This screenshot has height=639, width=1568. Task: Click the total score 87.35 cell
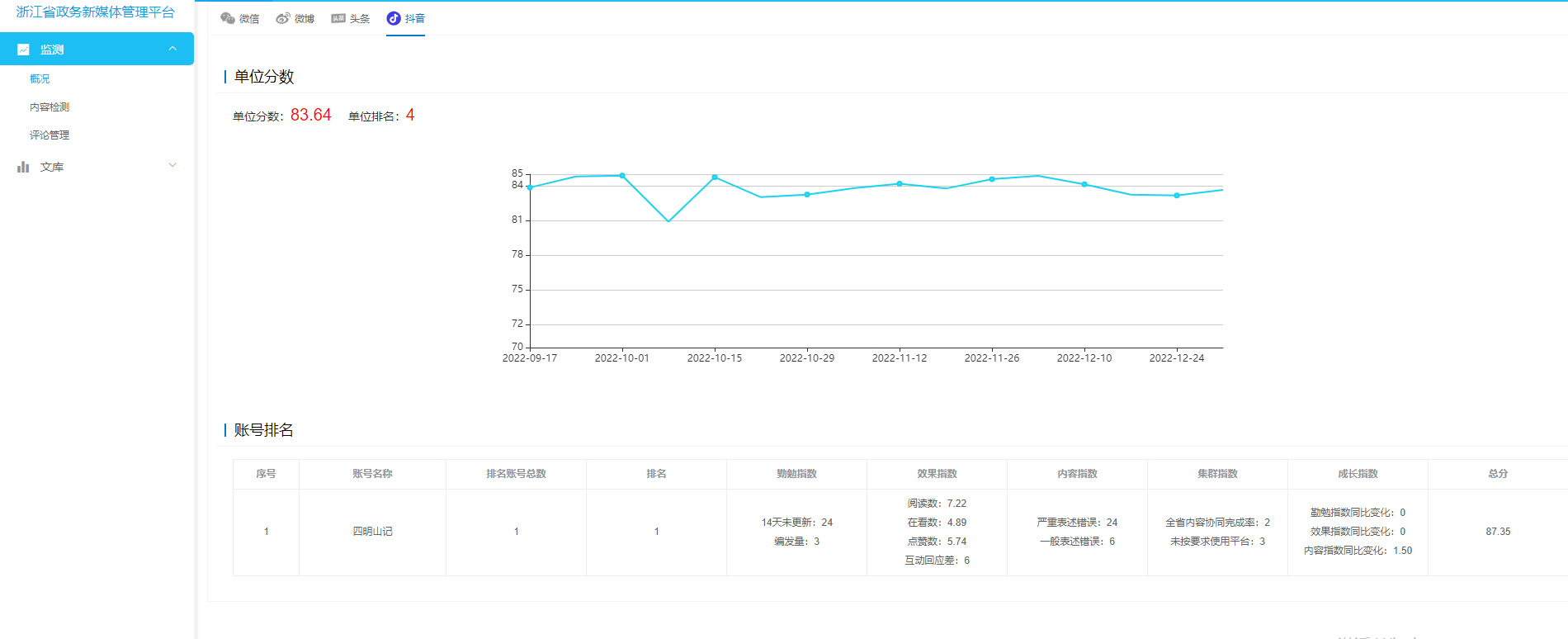tap(1498, 532)
